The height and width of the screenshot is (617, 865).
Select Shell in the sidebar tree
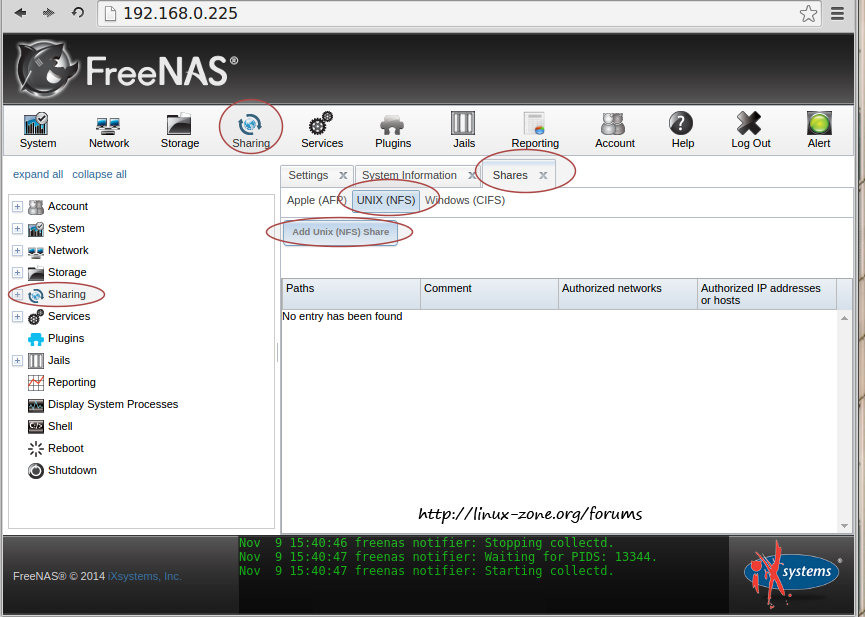60,426
